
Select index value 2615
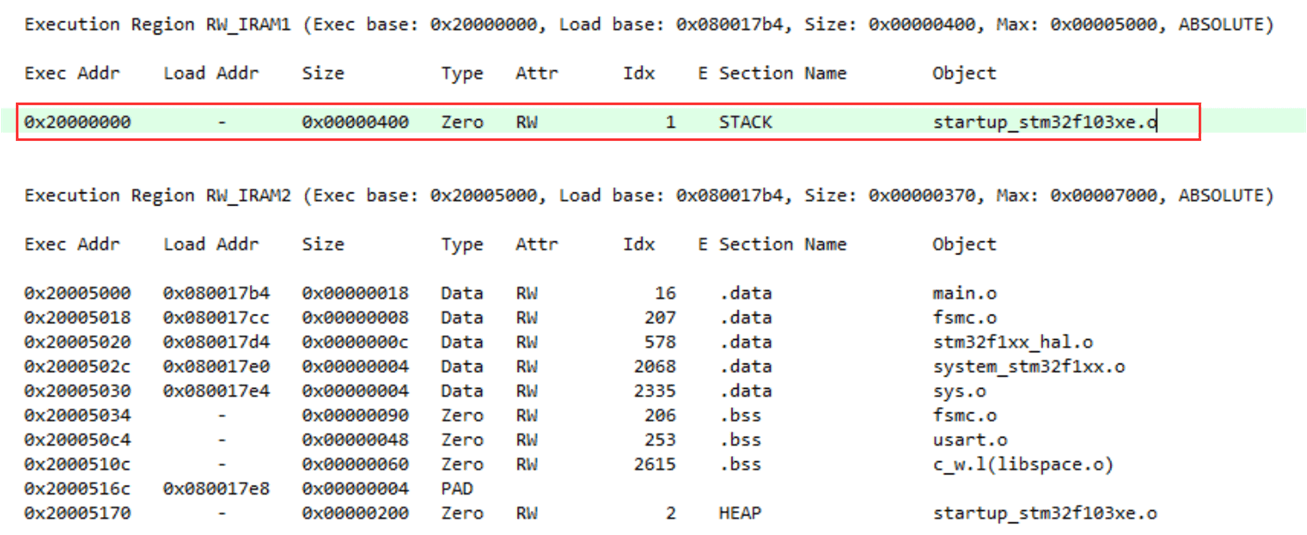tap(655, 465)
